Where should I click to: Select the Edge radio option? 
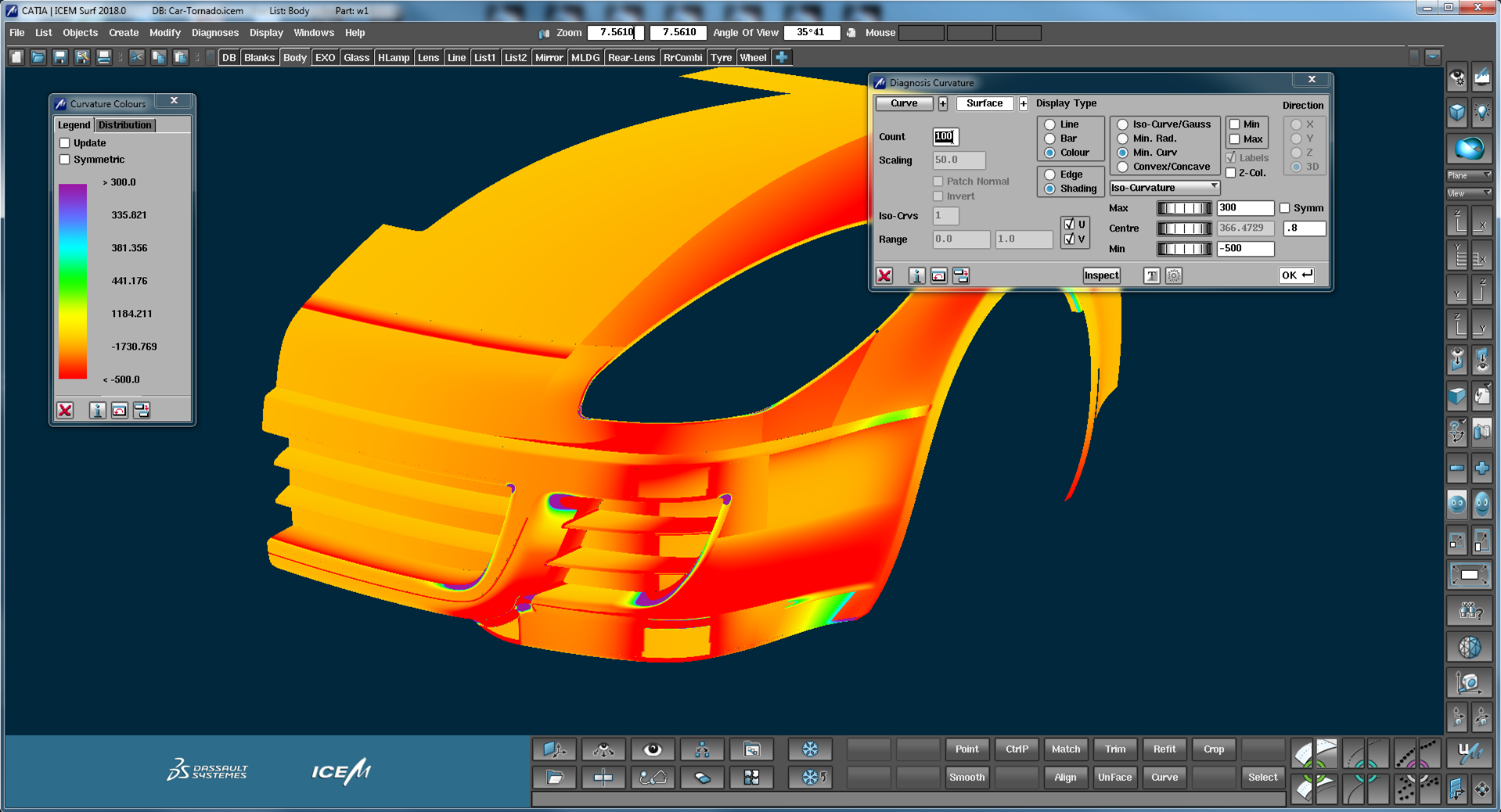coord(1050,174)
